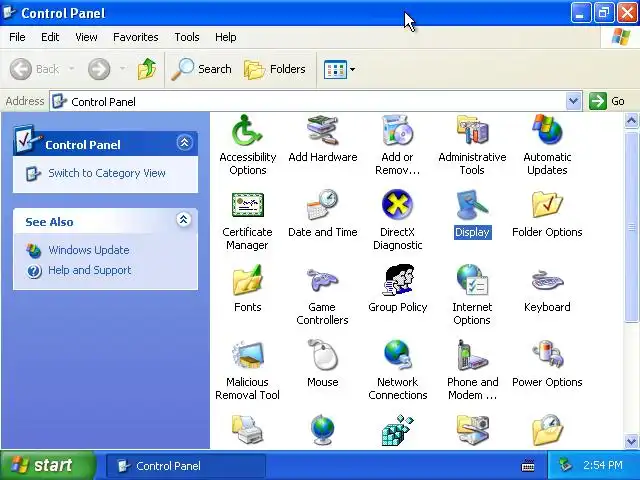Click the scrollbar up arrow

pos(631,121)
